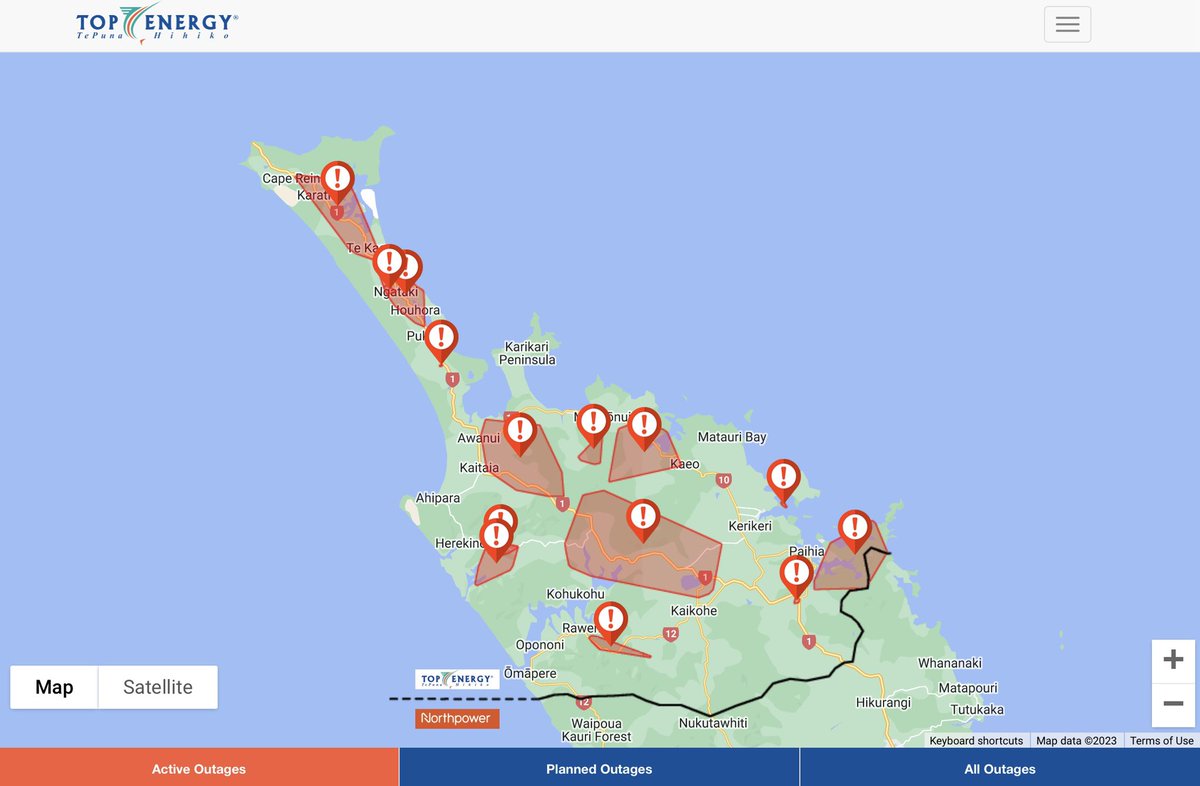This screenshot has height=786, width=1200.
Task: Select the Map view option
Action: 54,687
